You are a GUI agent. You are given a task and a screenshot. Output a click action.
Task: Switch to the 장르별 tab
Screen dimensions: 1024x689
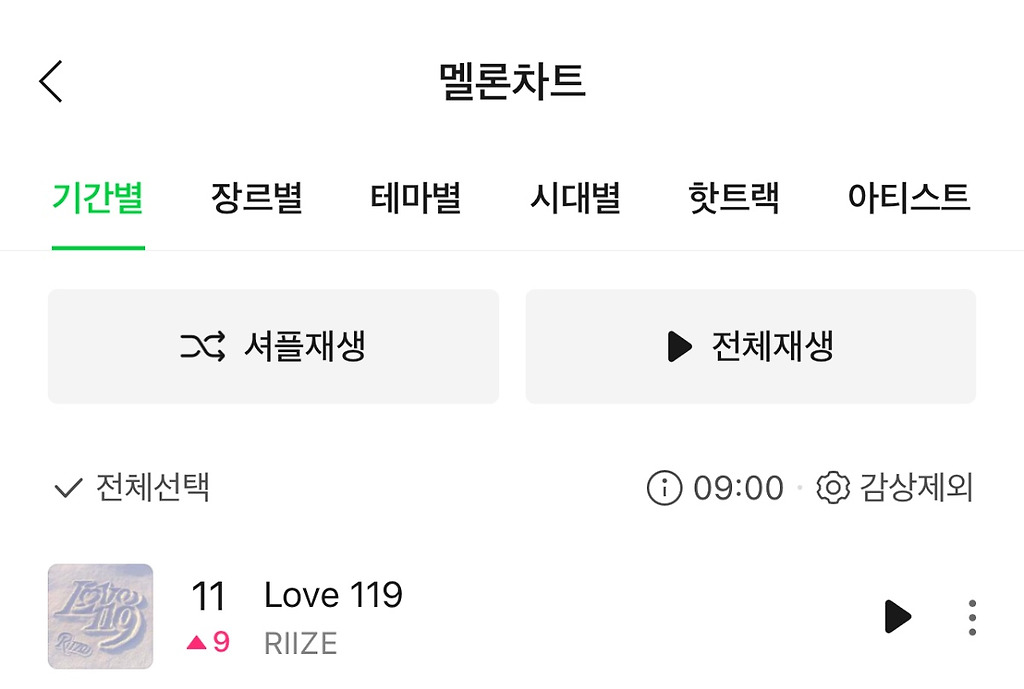click(x=257, y=197)
